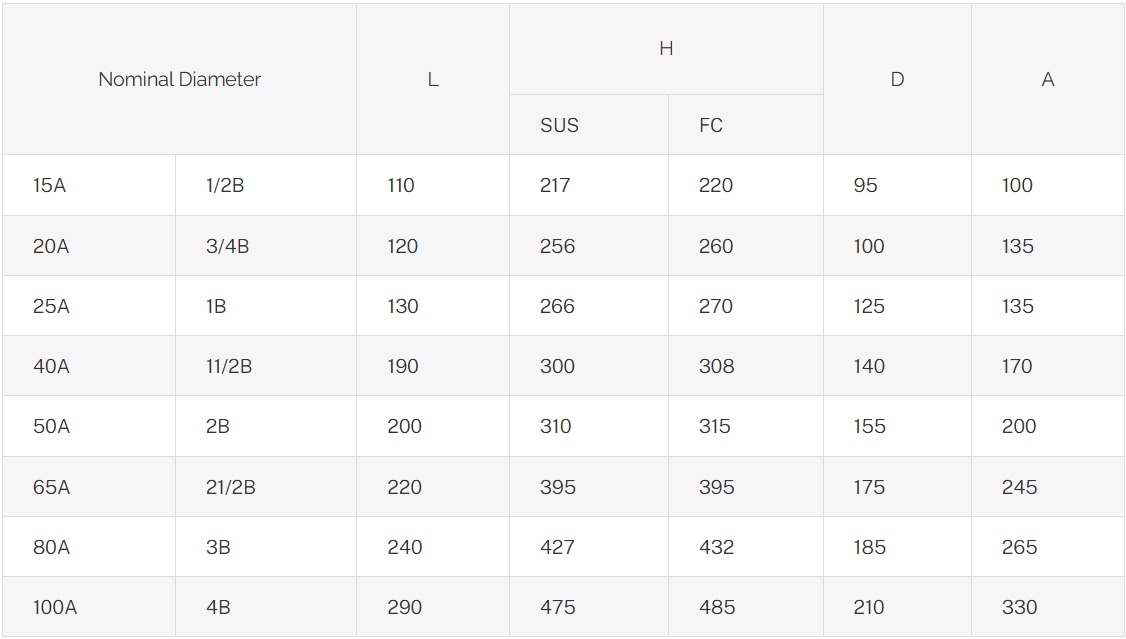Screen dimensions: 1126x639
Task: Select the FC value 485
Action: tap(717, 607)
